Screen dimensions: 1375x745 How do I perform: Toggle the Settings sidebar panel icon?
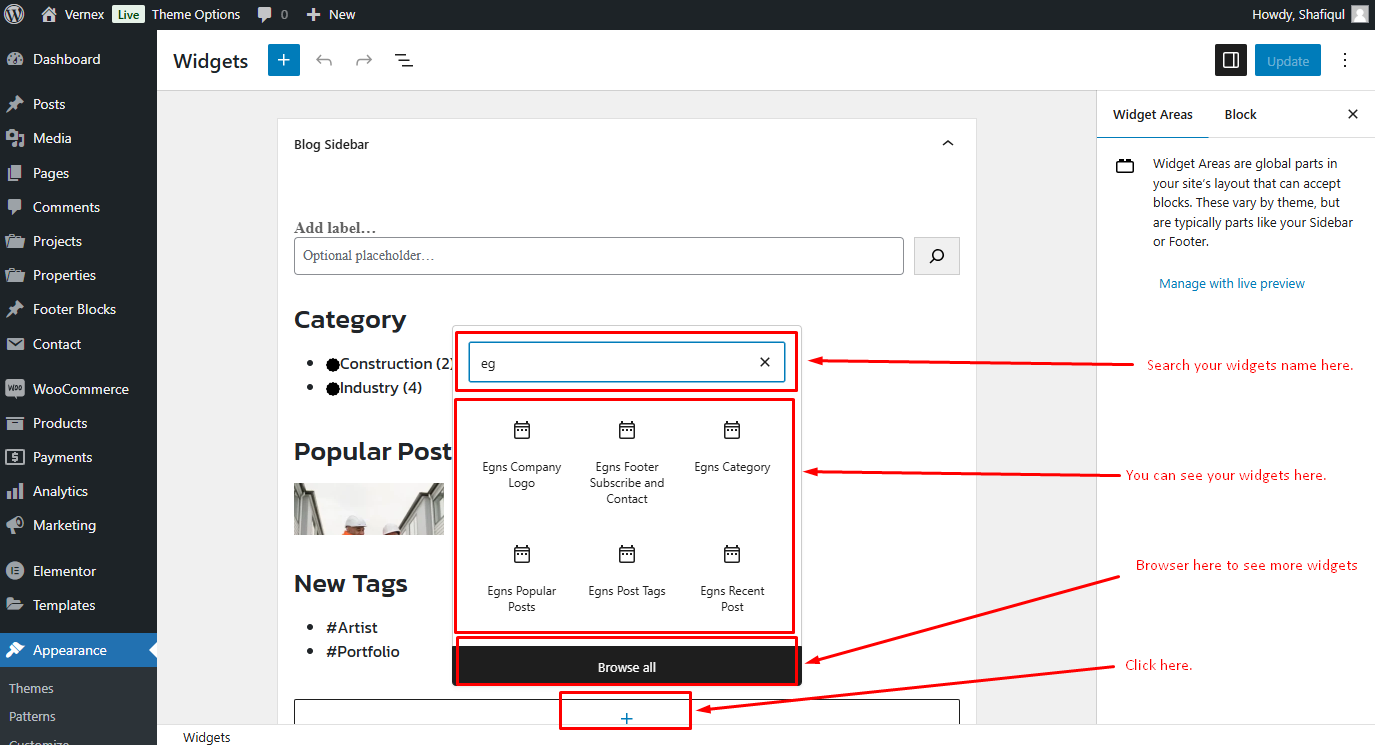[x=1231, y=60]
